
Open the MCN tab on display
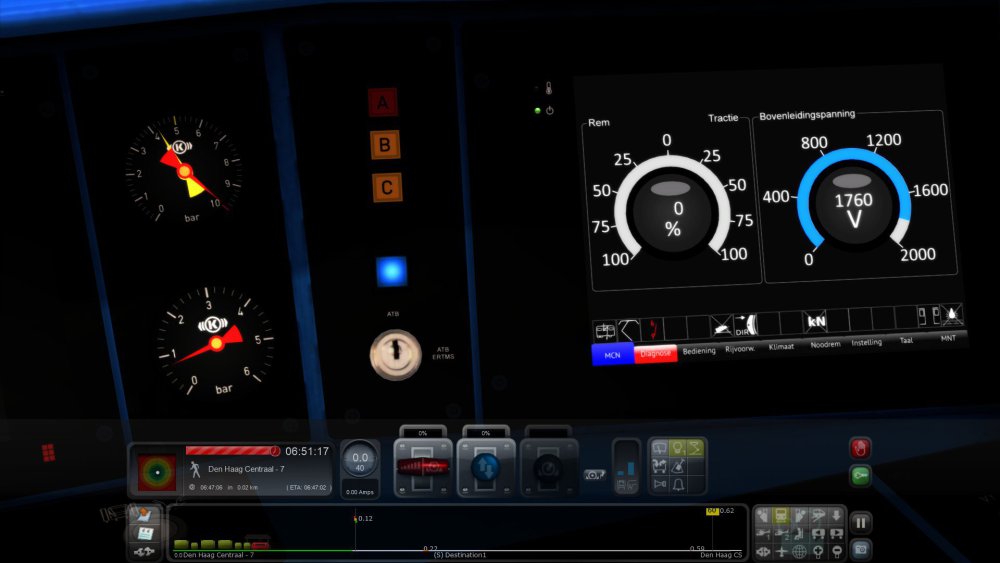612,353
